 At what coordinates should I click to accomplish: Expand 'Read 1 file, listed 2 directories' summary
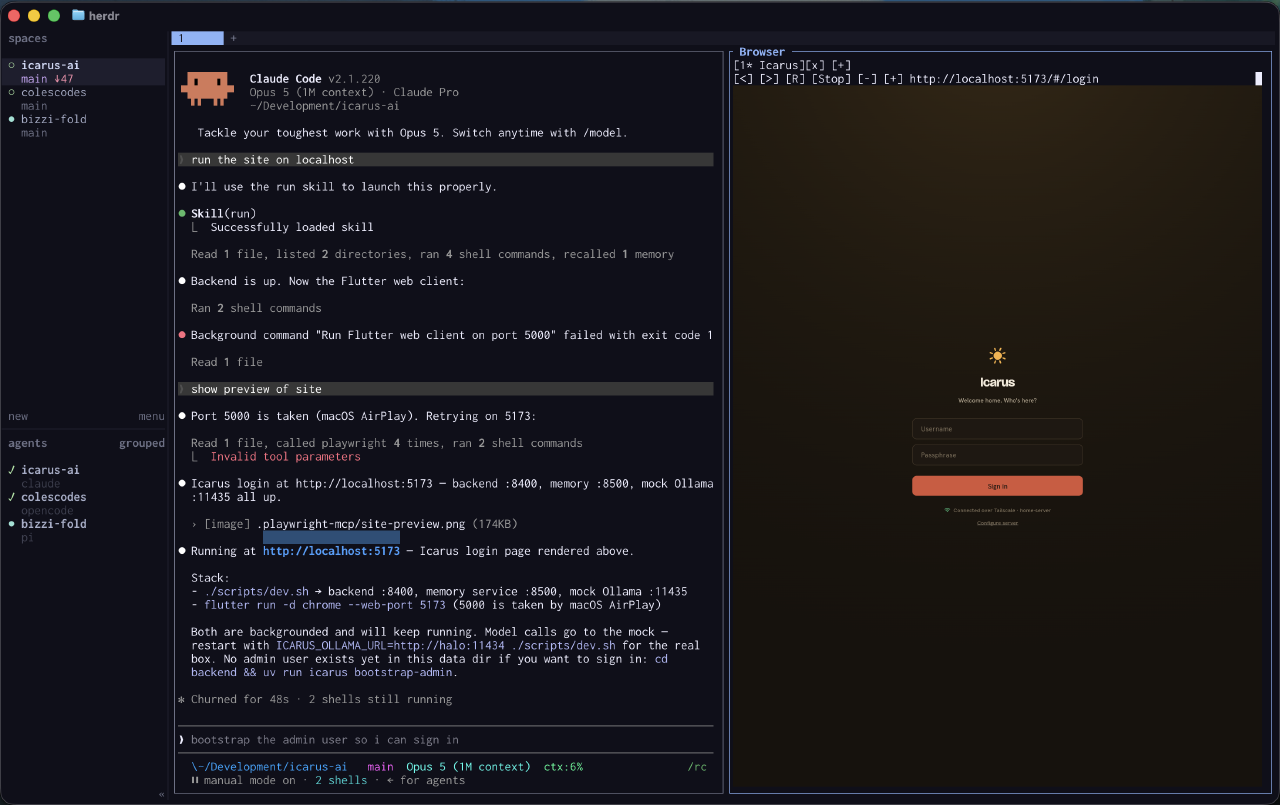(432, 254)
